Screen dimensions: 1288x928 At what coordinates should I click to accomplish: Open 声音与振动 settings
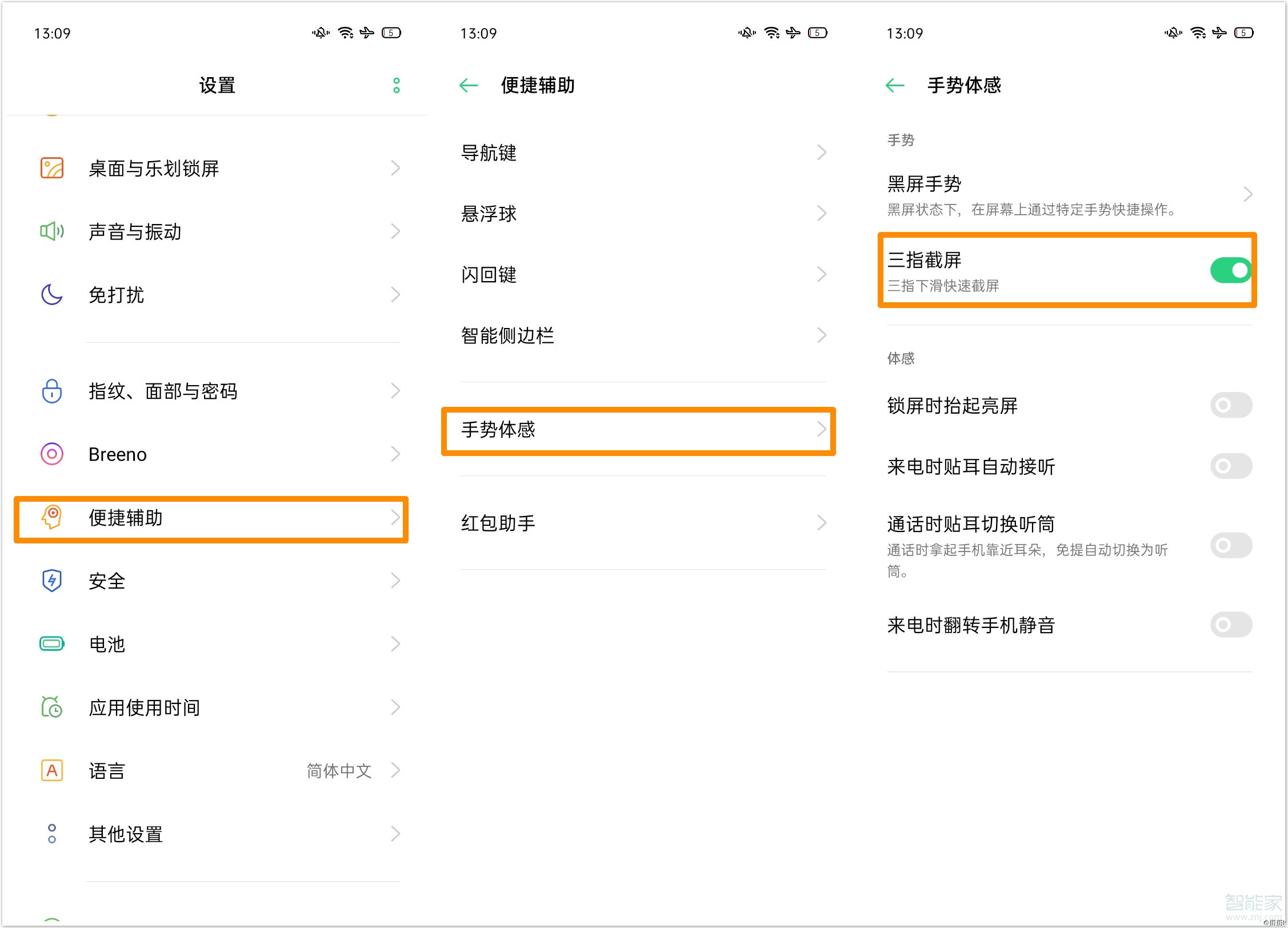click(x=214, y=231)
